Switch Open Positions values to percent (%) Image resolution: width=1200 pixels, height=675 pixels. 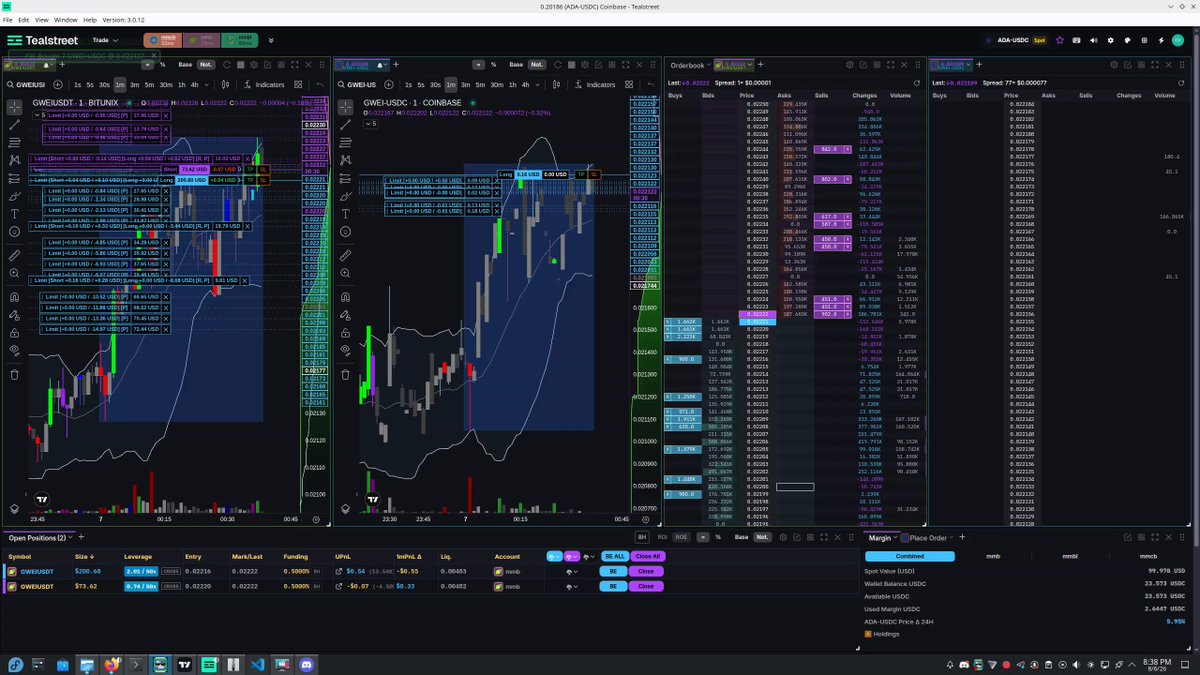718,537
